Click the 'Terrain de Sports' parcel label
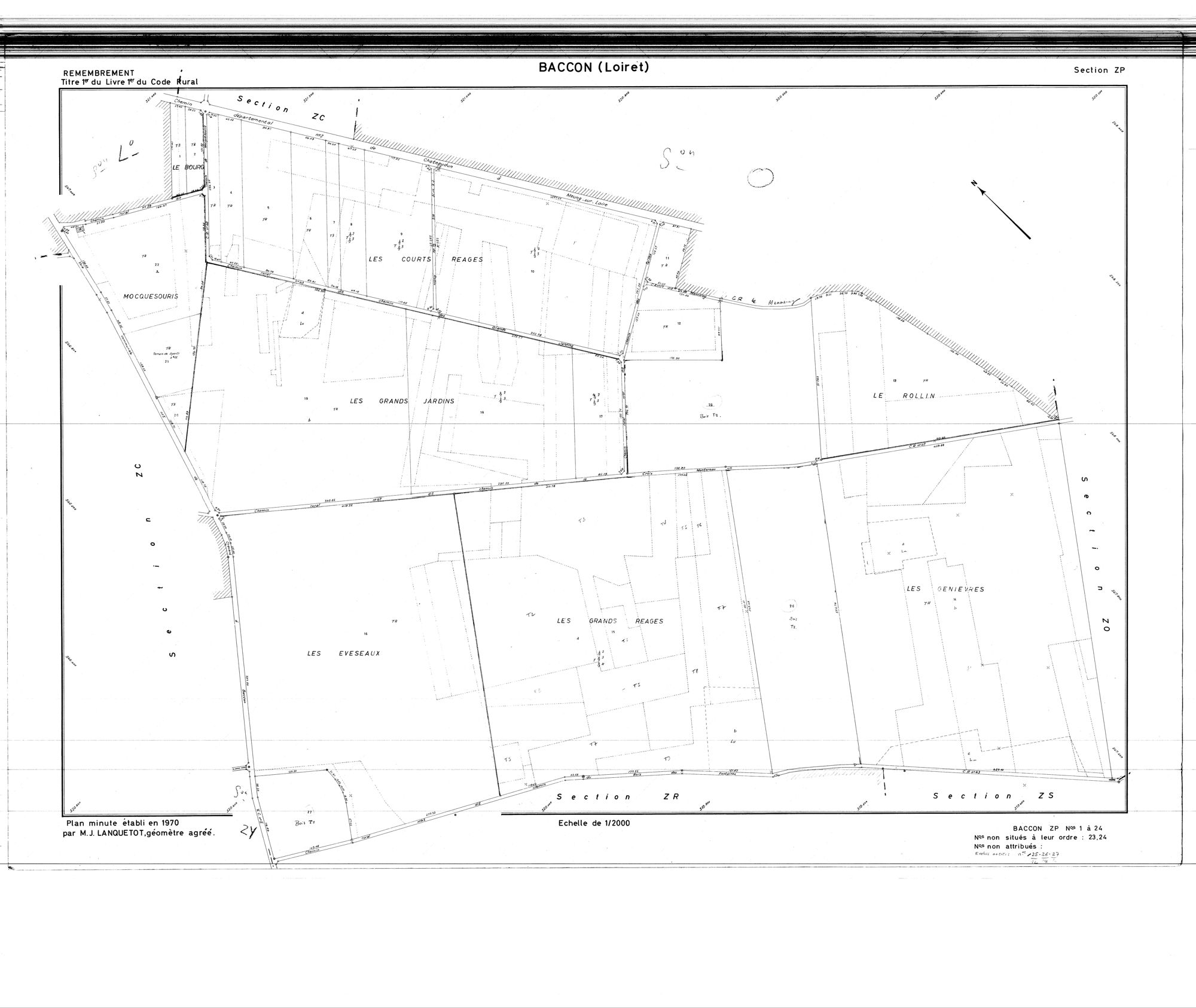 (166, 353)
